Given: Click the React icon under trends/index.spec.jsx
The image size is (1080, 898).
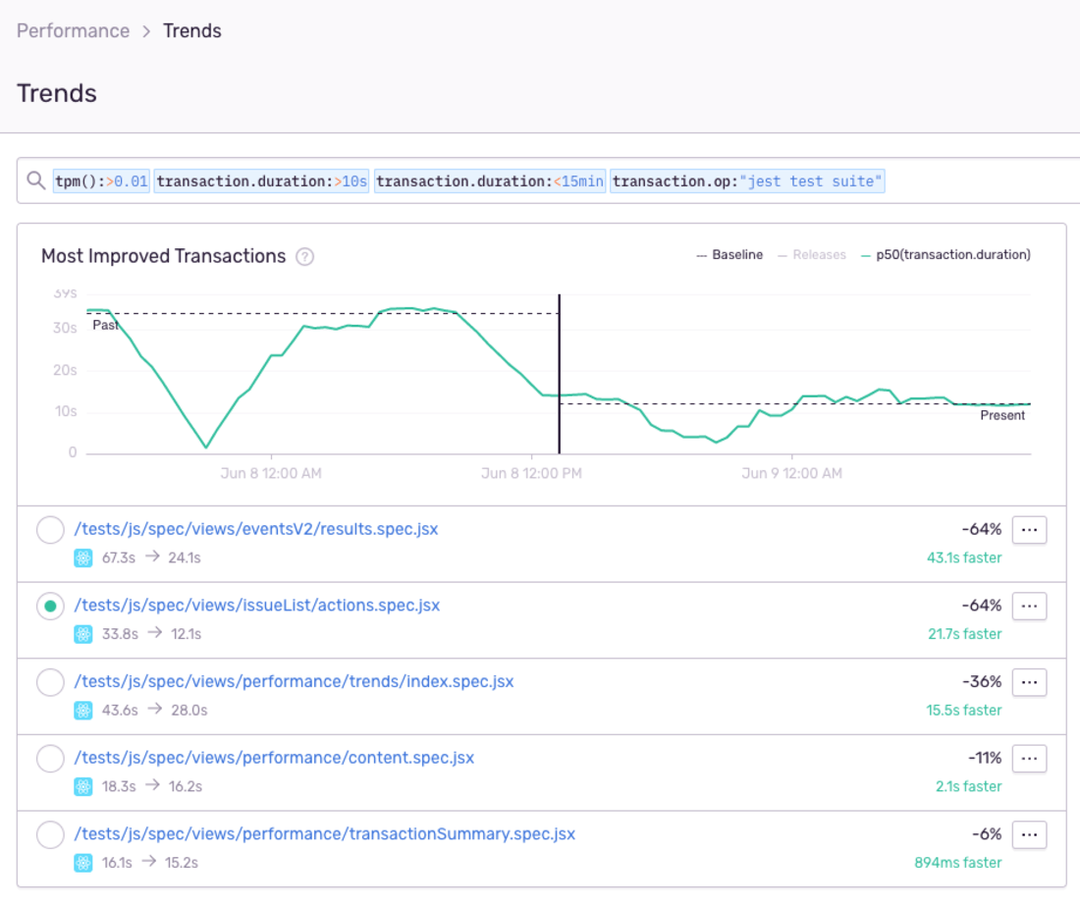Looking at the screenshot, I should pyautogui.click(x=83, y=710).
